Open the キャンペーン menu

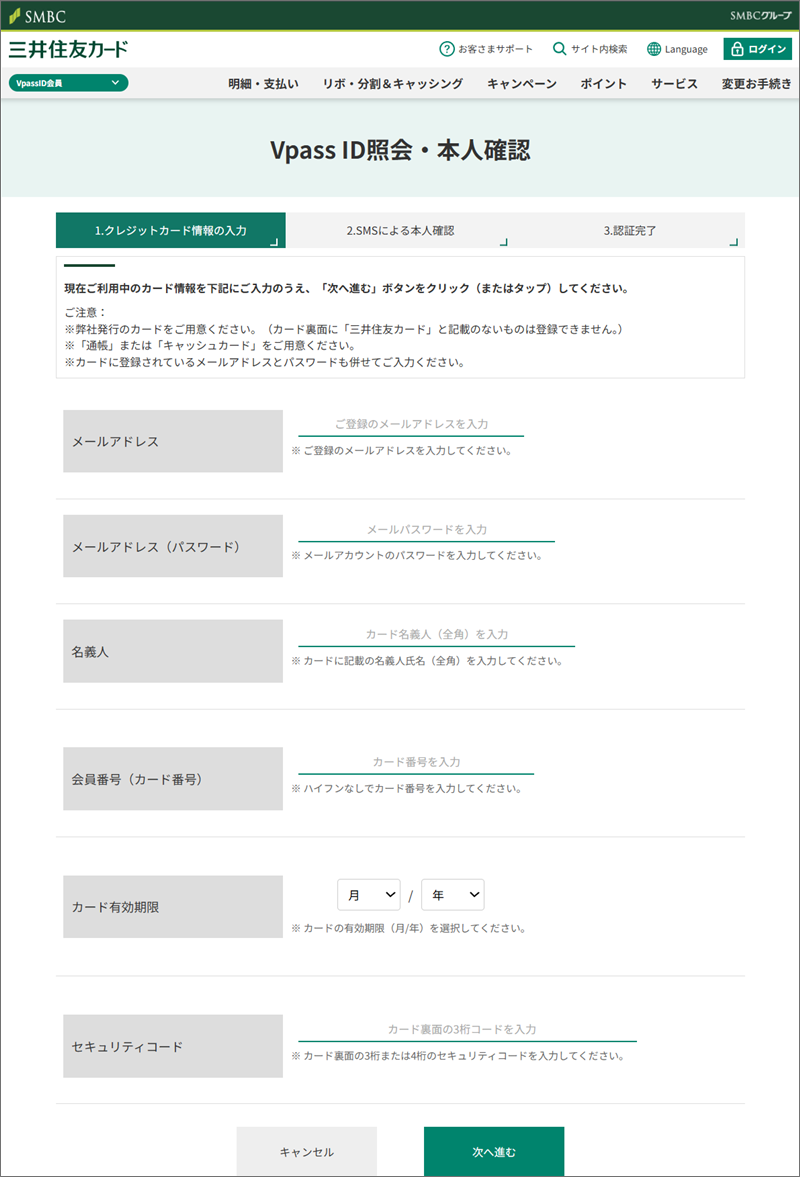click(522, 83)
